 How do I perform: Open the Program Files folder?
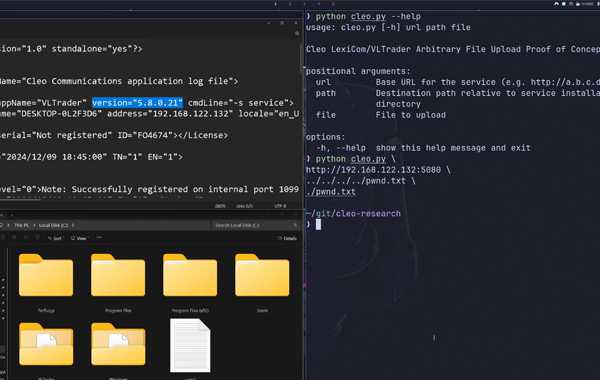(118, 275)
